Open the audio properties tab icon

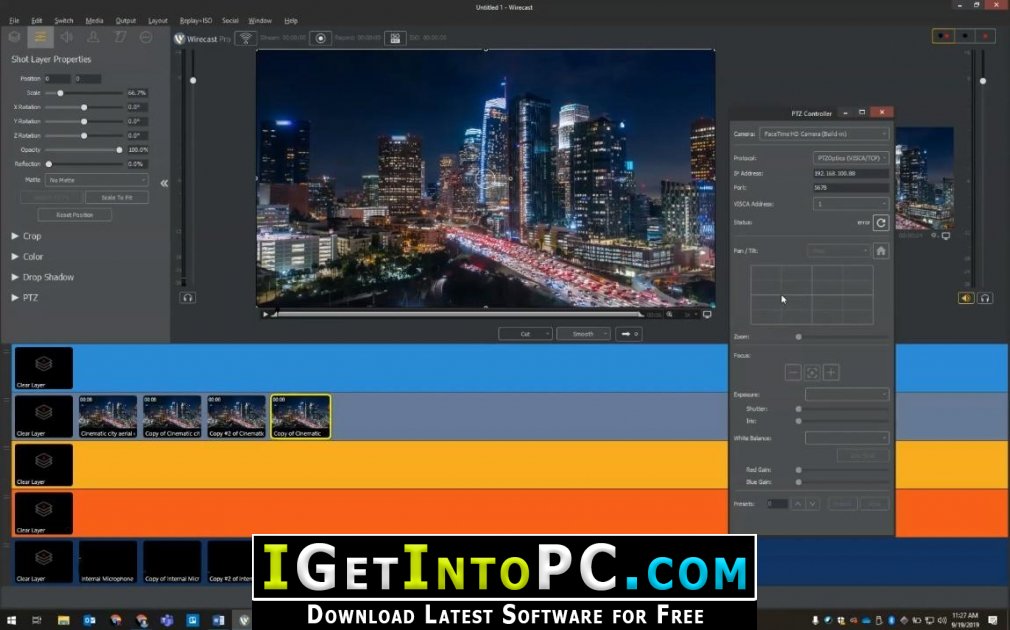point(66,37)
